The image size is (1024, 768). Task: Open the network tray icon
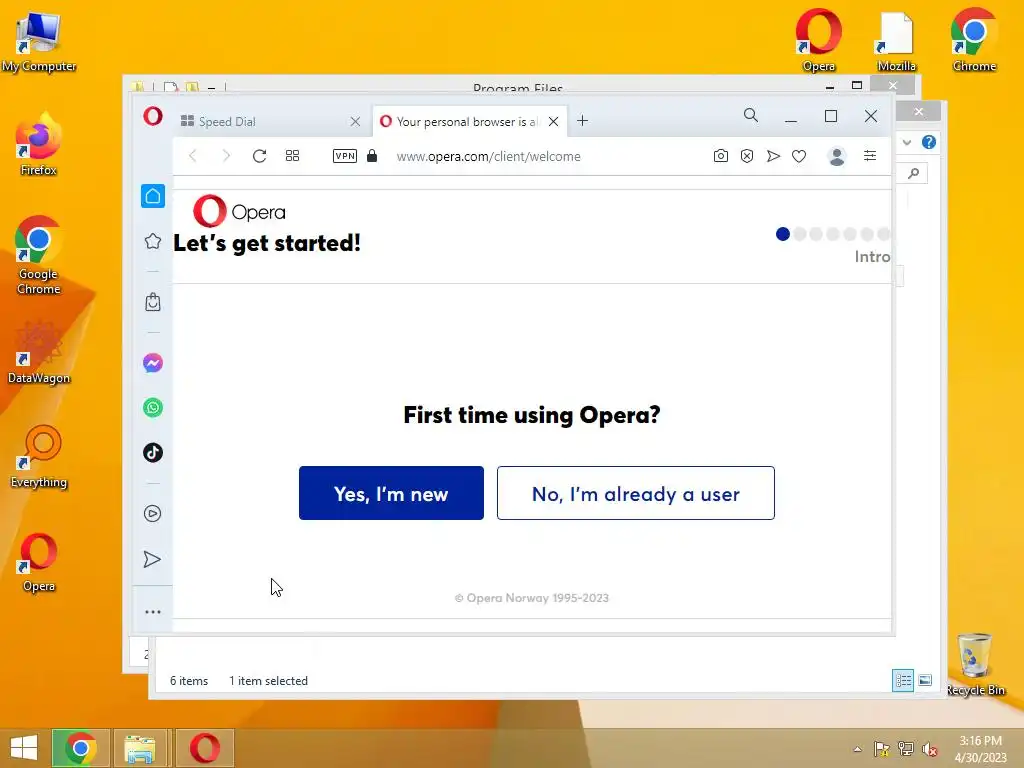click(906, 749)
